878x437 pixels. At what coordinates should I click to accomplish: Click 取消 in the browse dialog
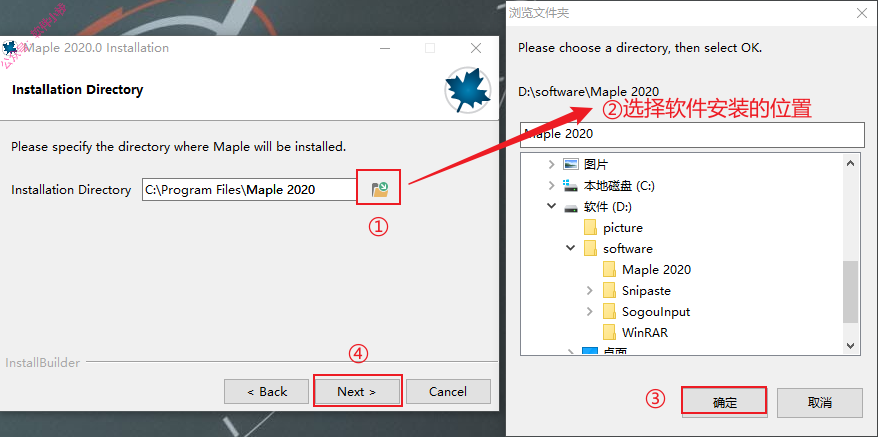tap(820, 402)
